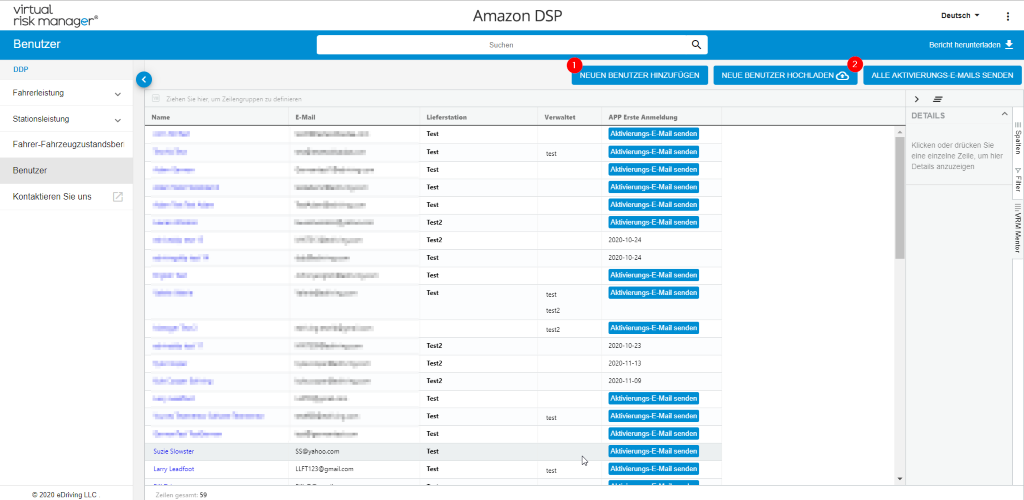Click the magnifier icon in the search bar
This screenshot has height=500, width=1024.
click(696, 45)
